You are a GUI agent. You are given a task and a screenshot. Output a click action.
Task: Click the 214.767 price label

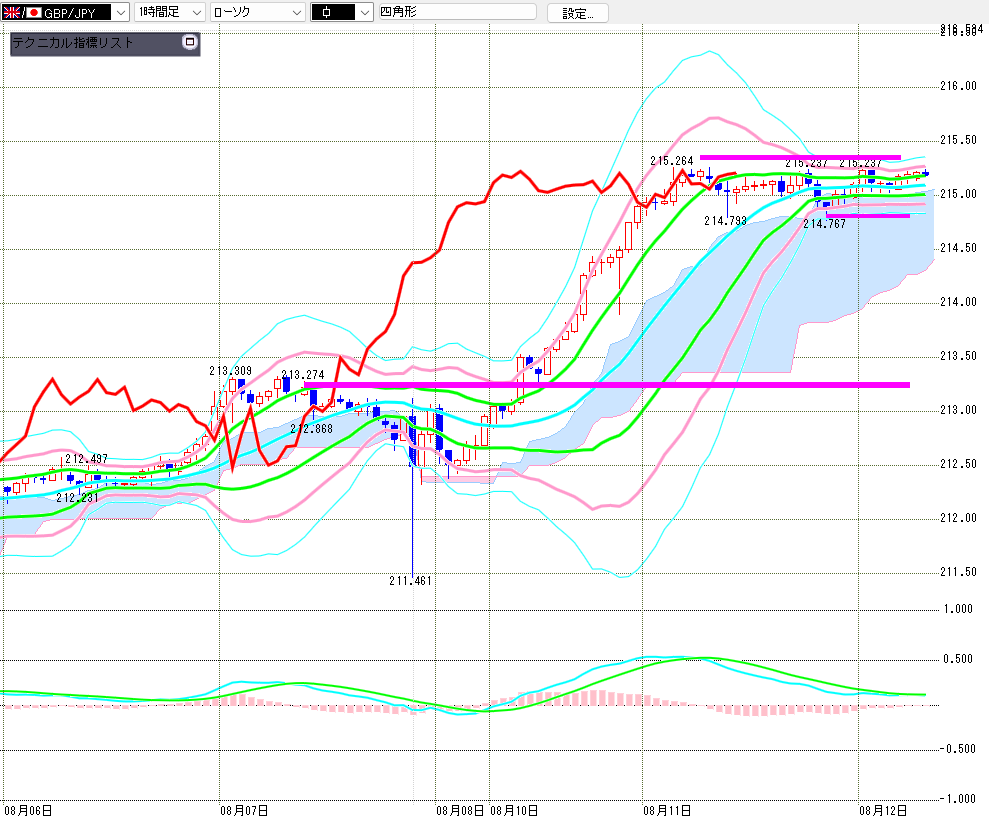pos(824,223)
